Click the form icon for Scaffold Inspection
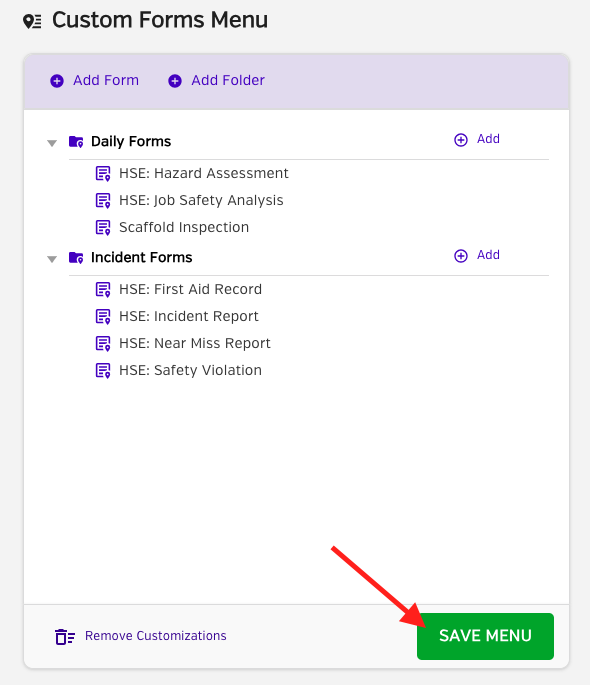Viewport: 590px width, 685px height. pyautogui.click(x=103, y=228)
